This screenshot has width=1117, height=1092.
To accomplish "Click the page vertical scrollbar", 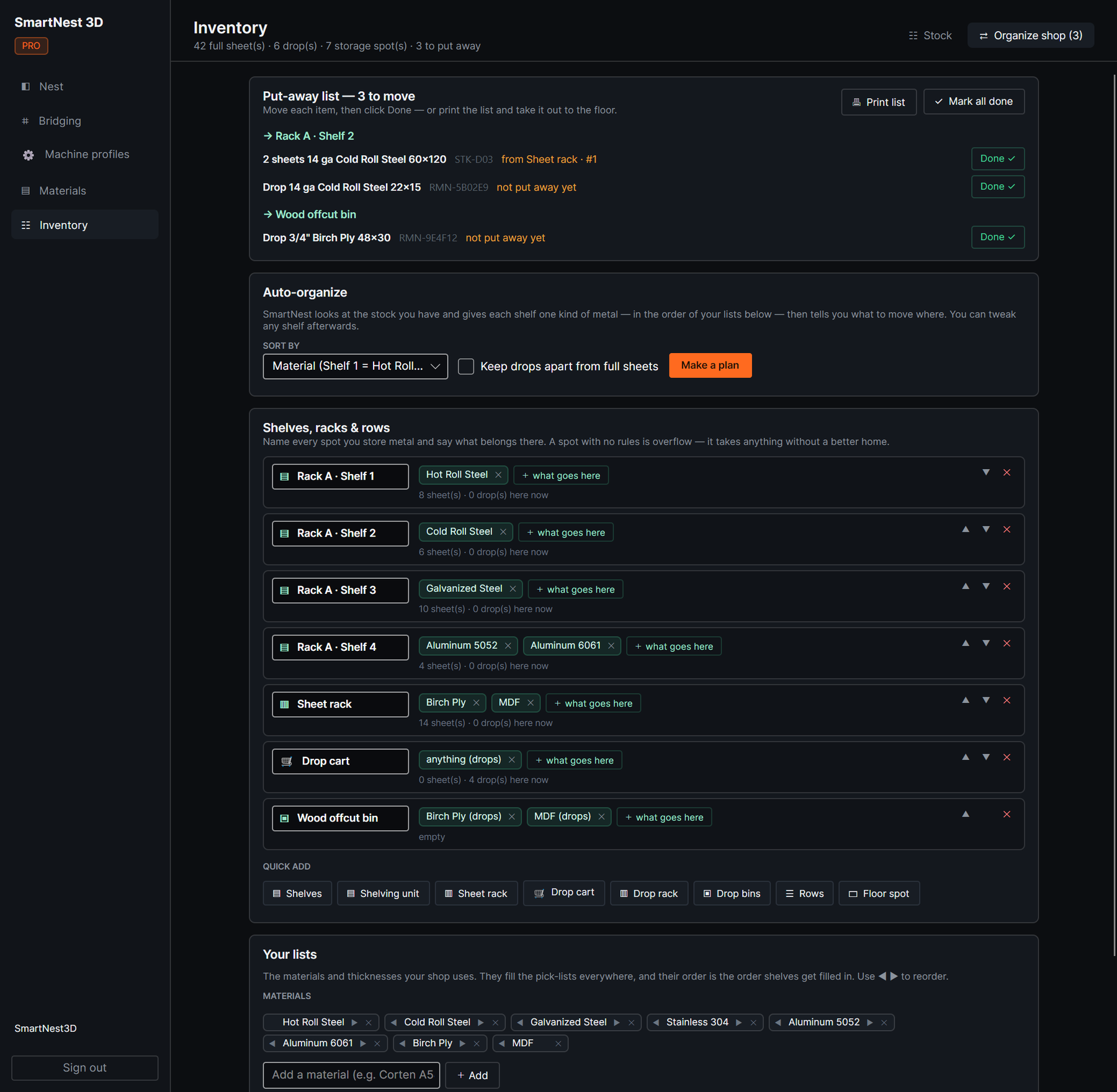I will 1114,515.
